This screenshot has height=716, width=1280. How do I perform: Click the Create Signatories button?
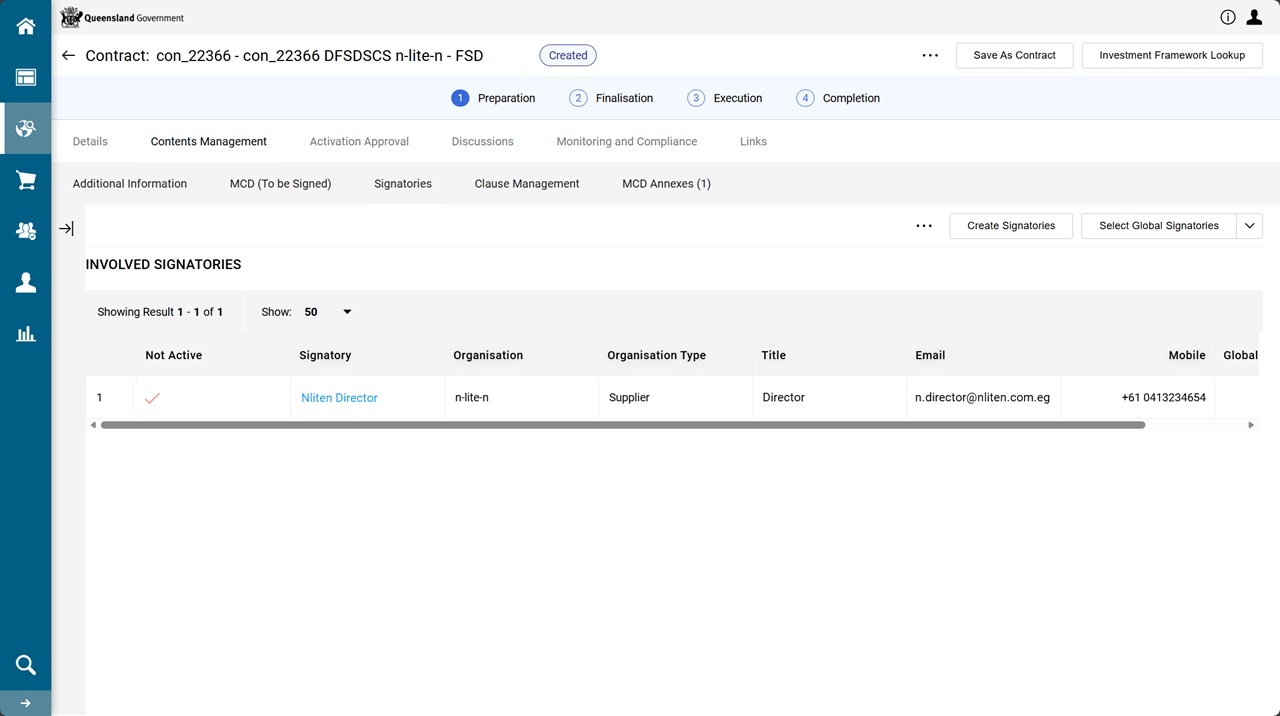(x=1010, y=226)
